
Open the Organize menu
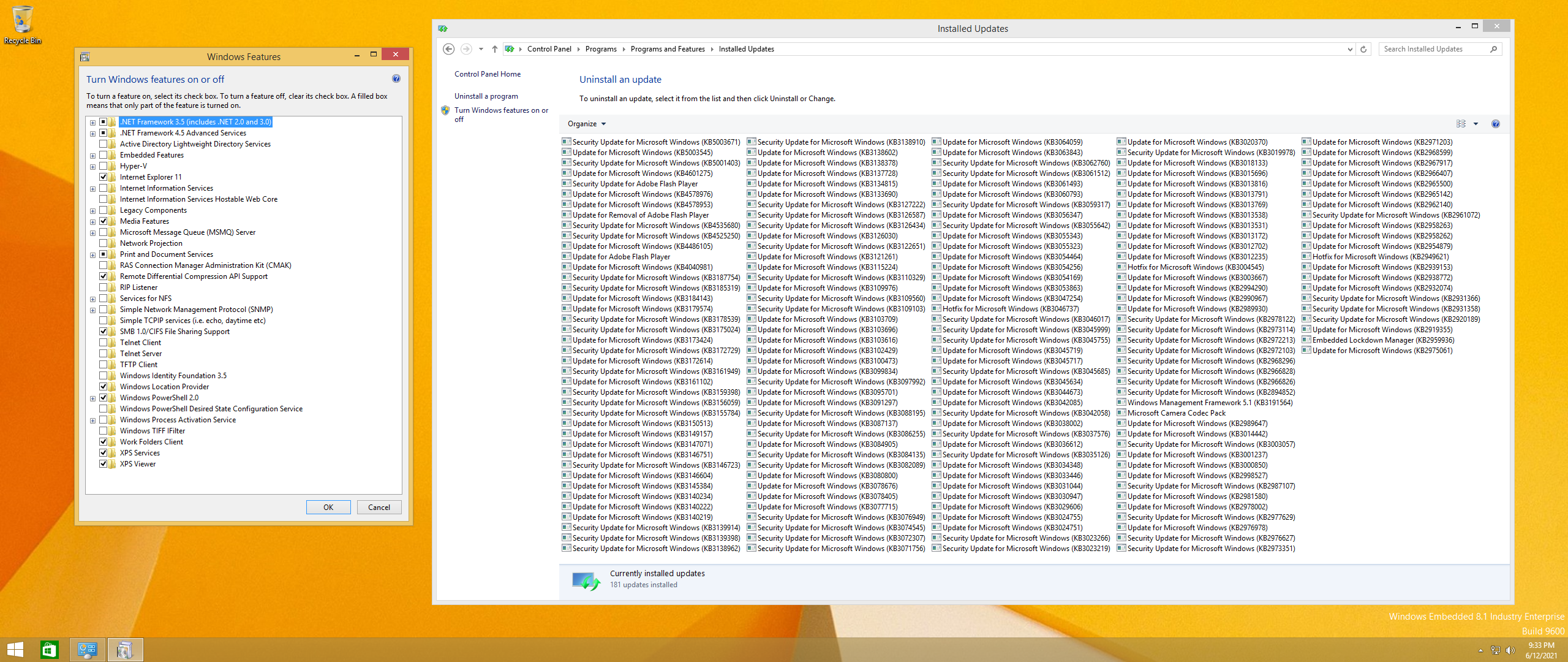(x=586, y=124)
